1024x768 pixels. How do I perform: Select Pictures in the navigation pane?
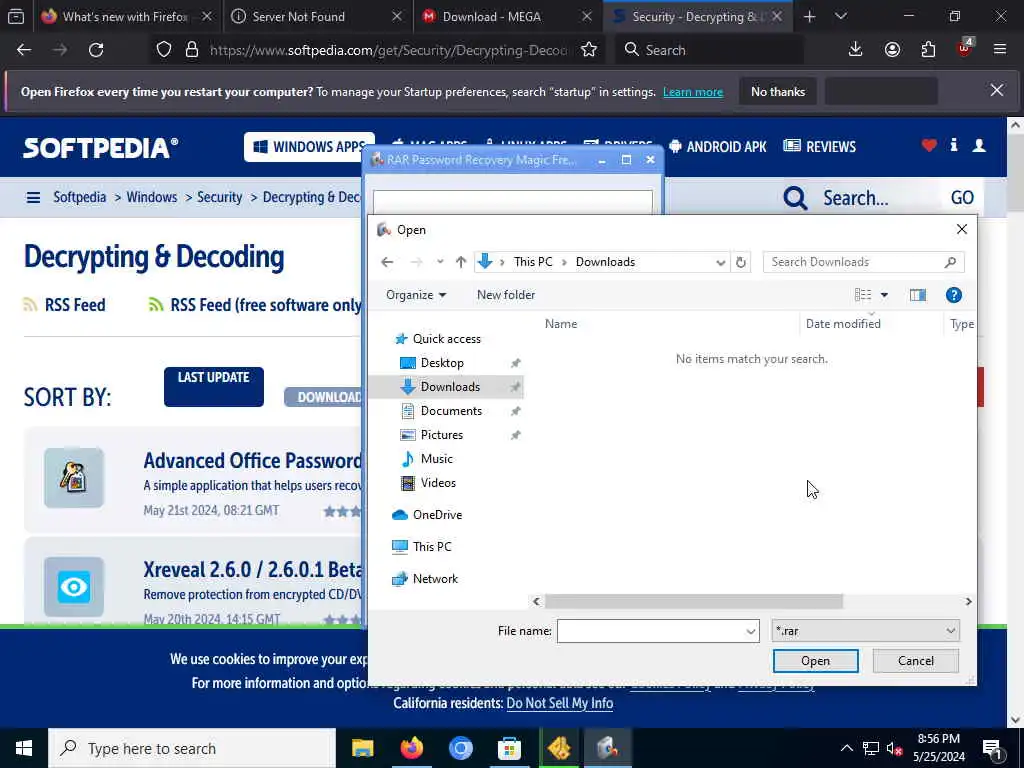(442, 435)
